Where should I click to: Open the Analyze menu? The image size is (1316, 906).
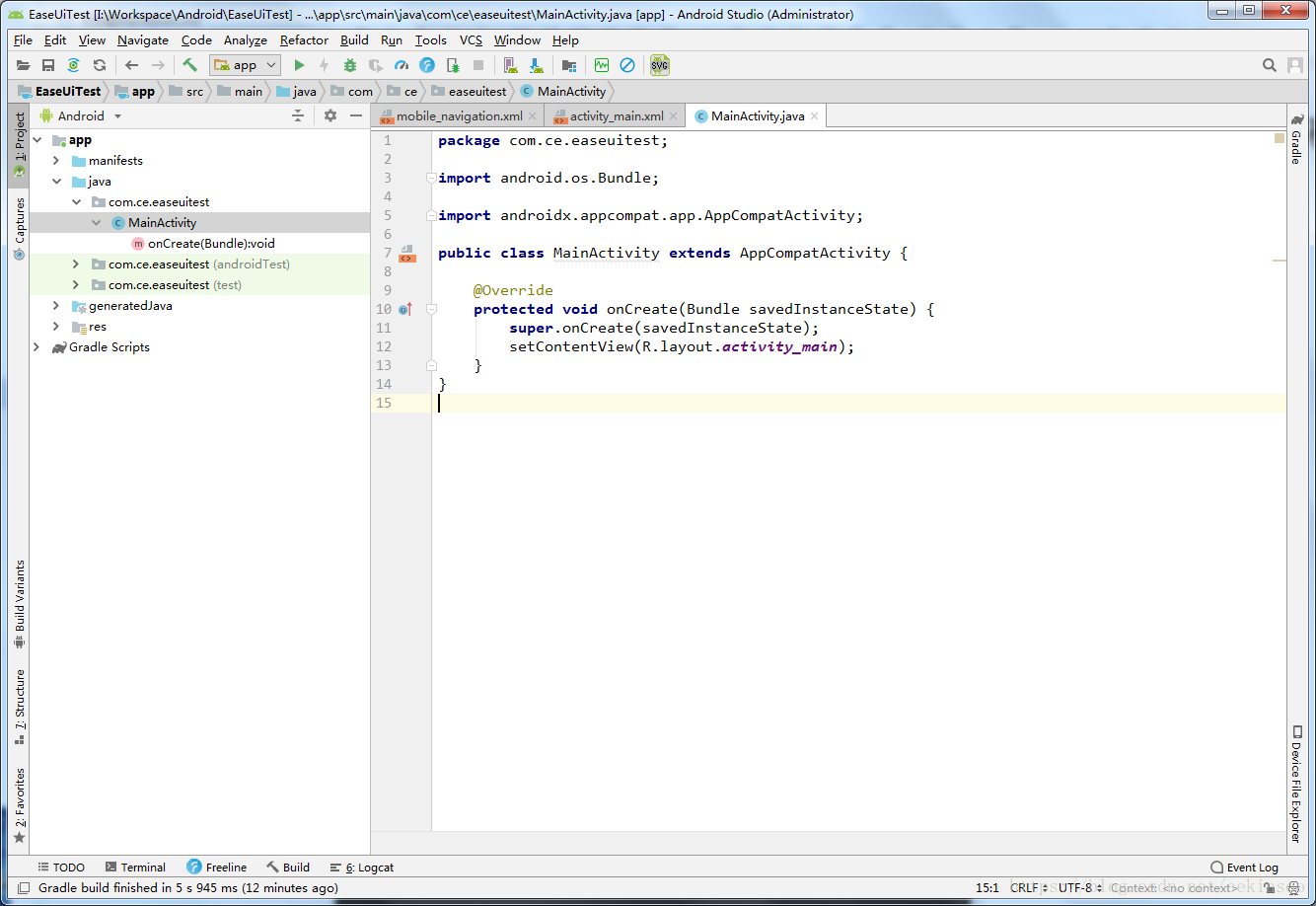click(246, 40)
